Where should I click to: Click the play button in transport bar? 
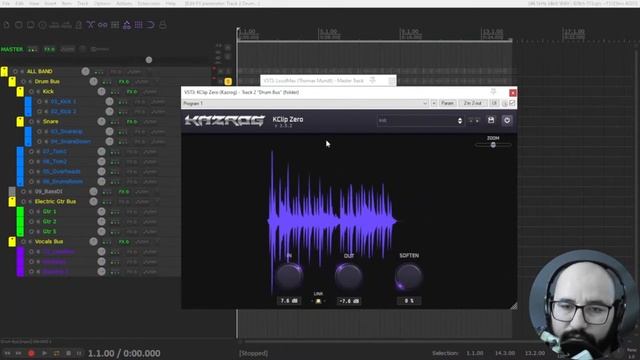pos(44,353)
